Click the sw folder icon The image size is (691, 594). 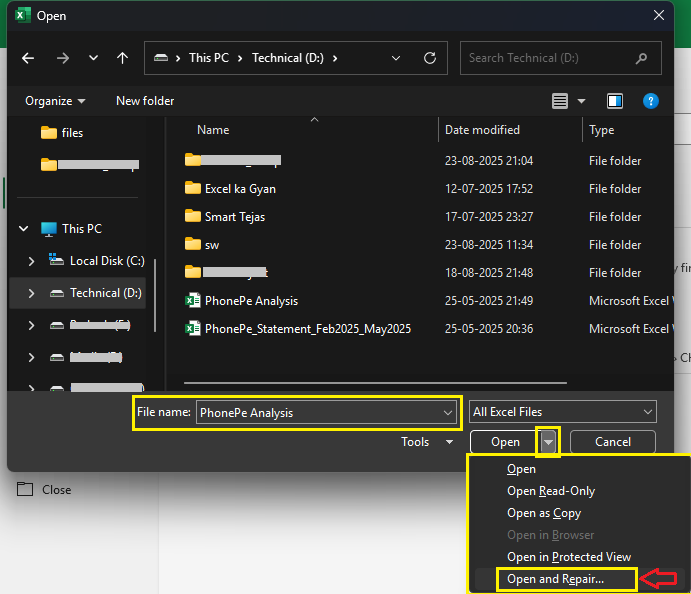coord(193,244)
